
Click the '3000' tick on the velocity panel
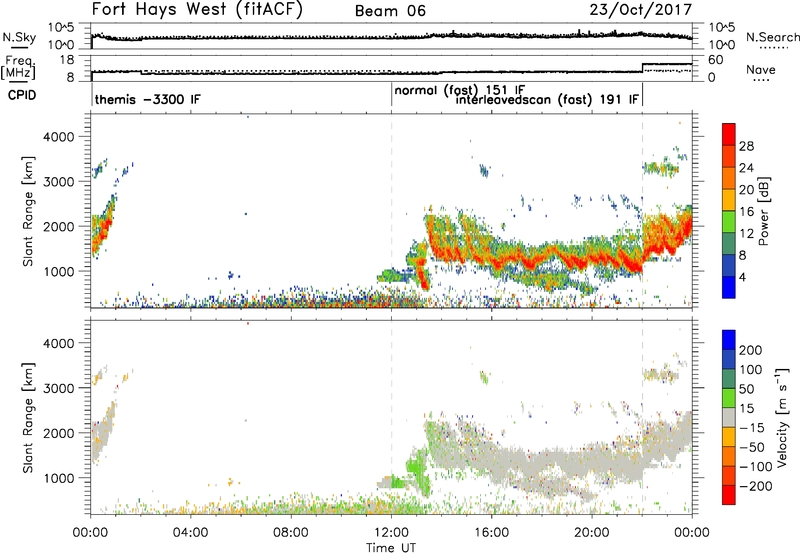tap(59, 388)
